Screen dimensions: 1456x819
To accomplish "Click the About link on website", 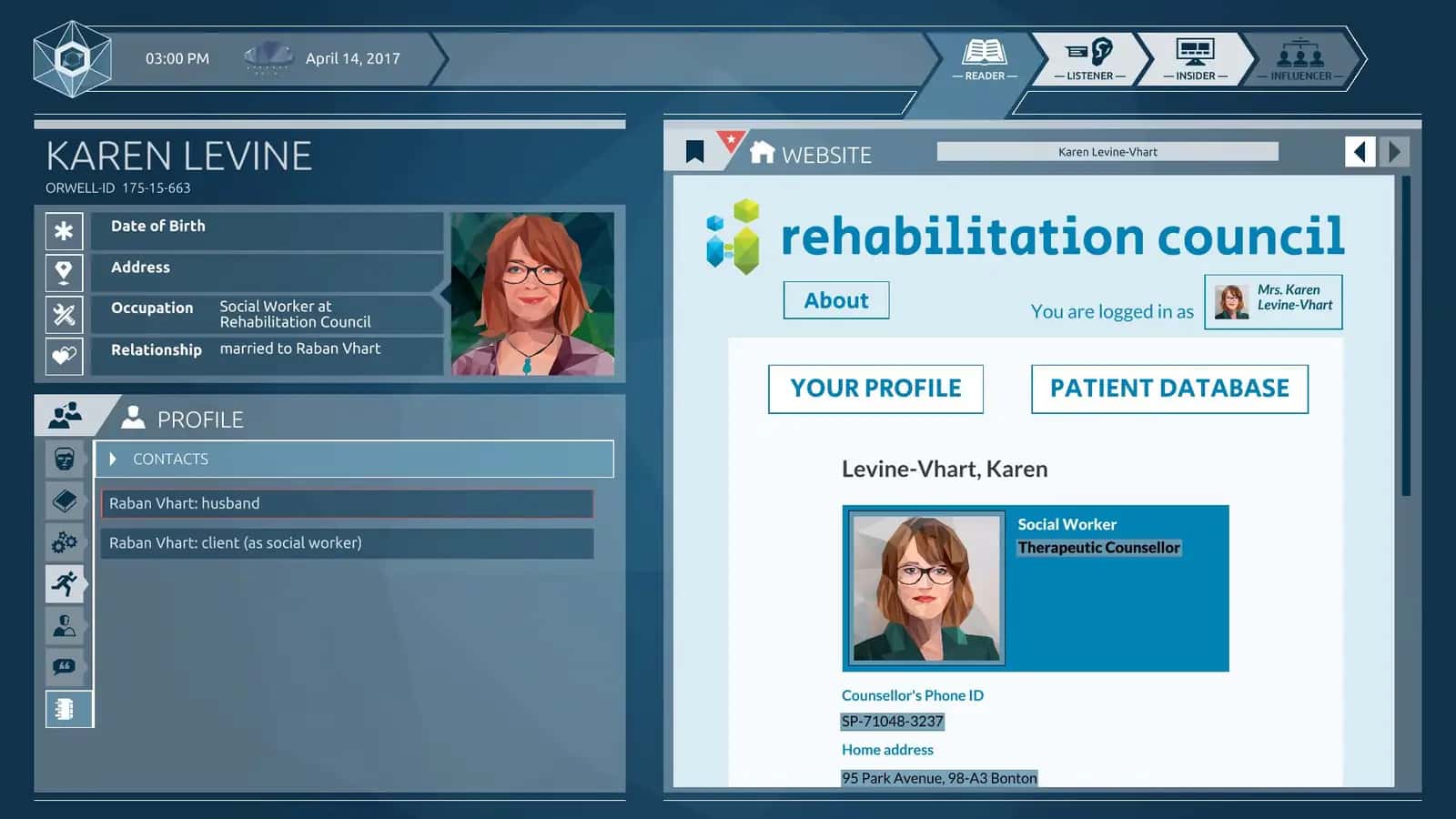I will 835,300.
